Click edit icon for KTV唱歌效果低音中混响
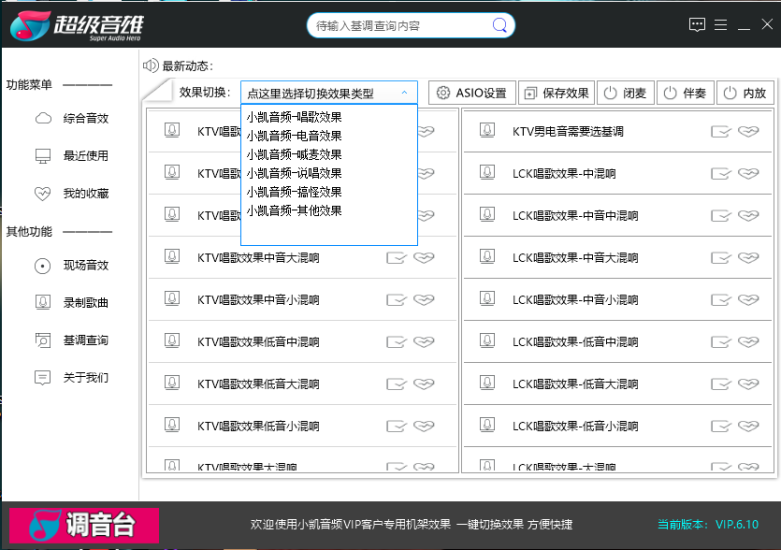The image size is (781, 550). pyautogui.click(x=396, y=342)
